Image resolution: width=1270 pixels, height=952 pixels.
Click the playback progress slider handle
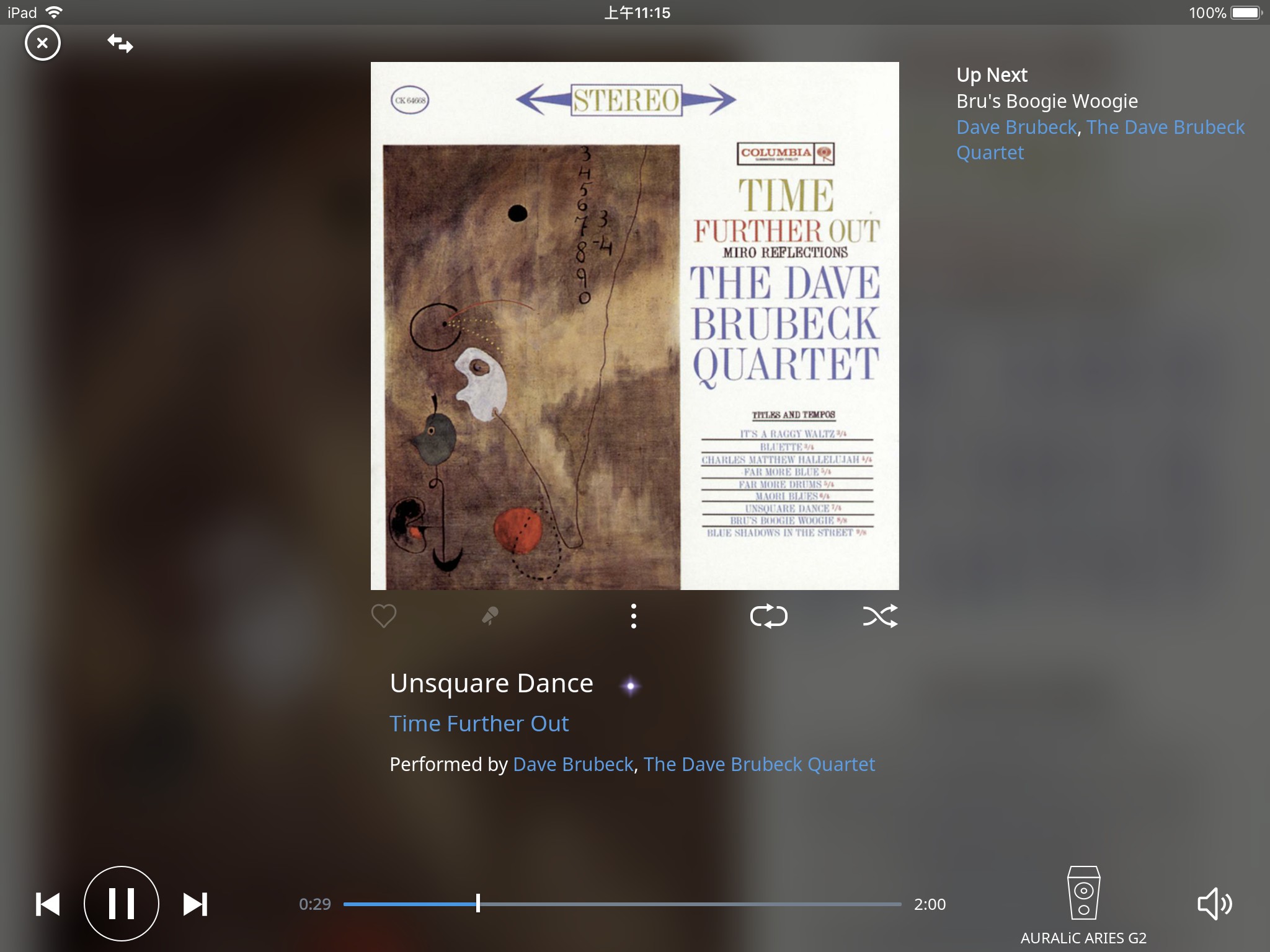[477, 904]
